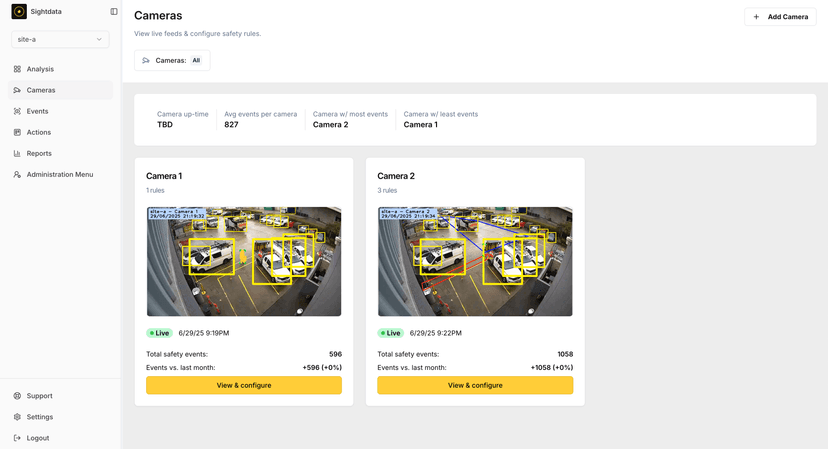Click the Cameras sidebar icon
The image size is (828, 449).
(x=17, y=90)
